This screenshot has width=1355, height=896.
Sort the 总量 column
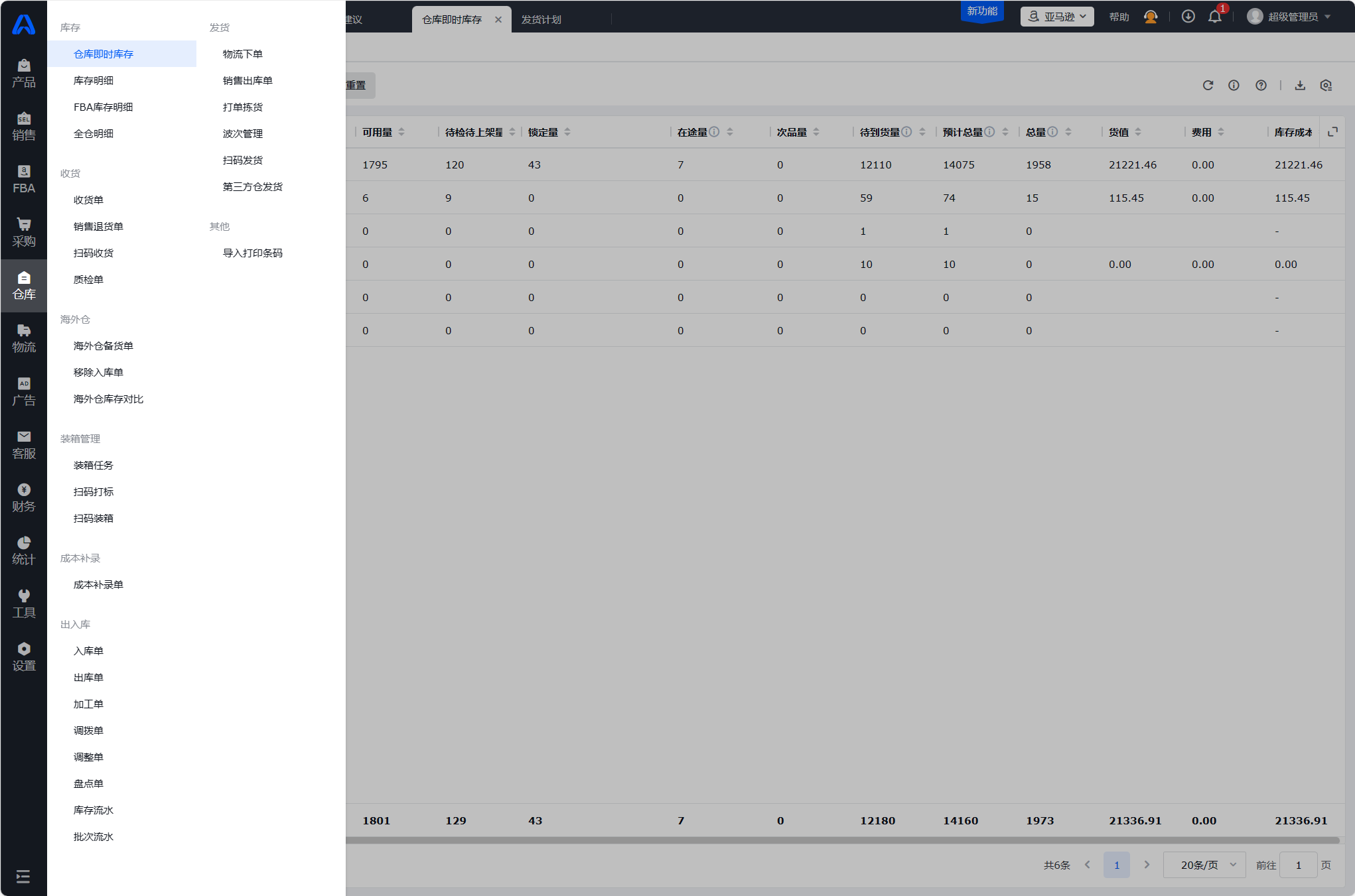(x=1068, y=132)
